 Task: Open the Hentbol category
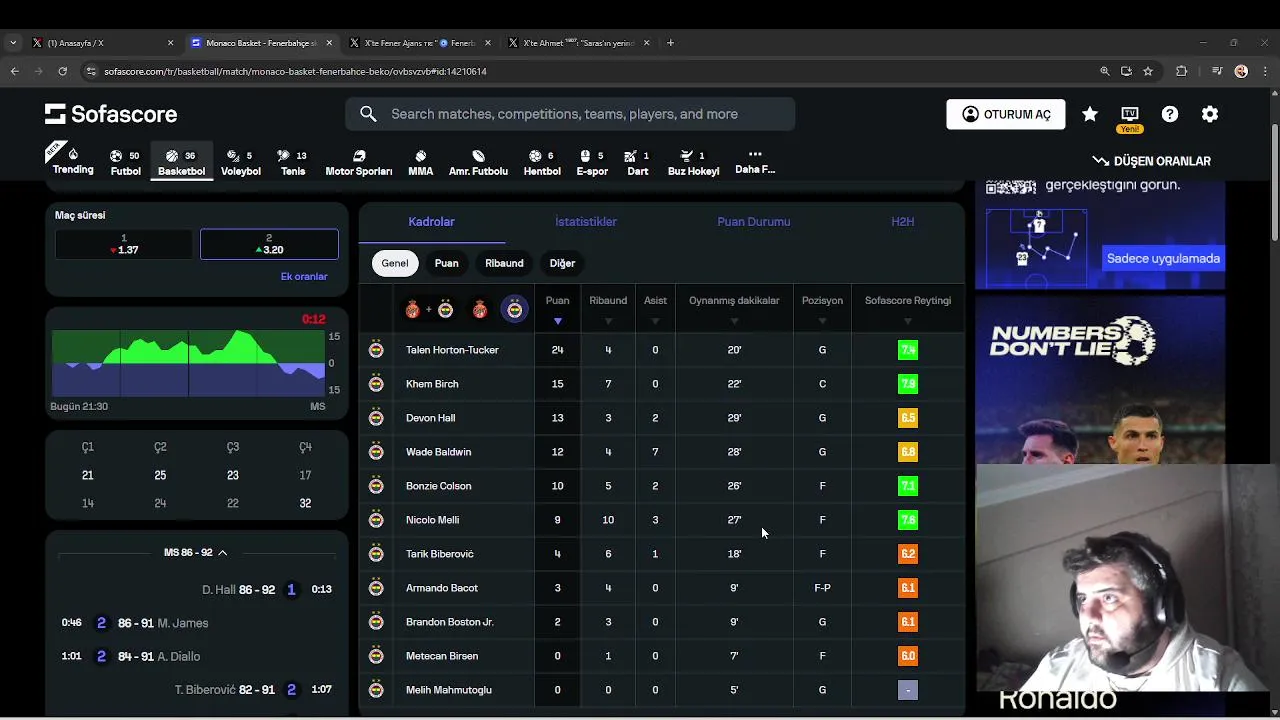tap(542, 162)
